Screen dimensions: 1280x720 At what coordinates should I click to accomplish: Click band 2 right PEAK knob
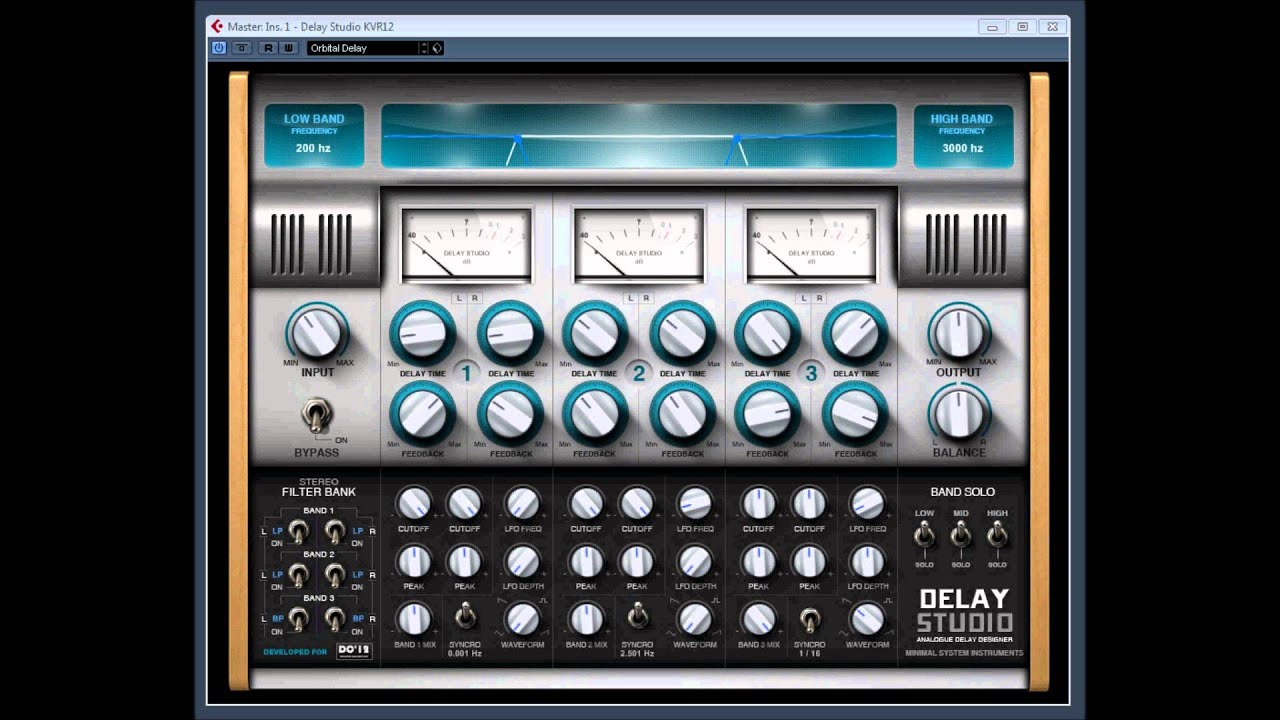click(x=637, y=561)
